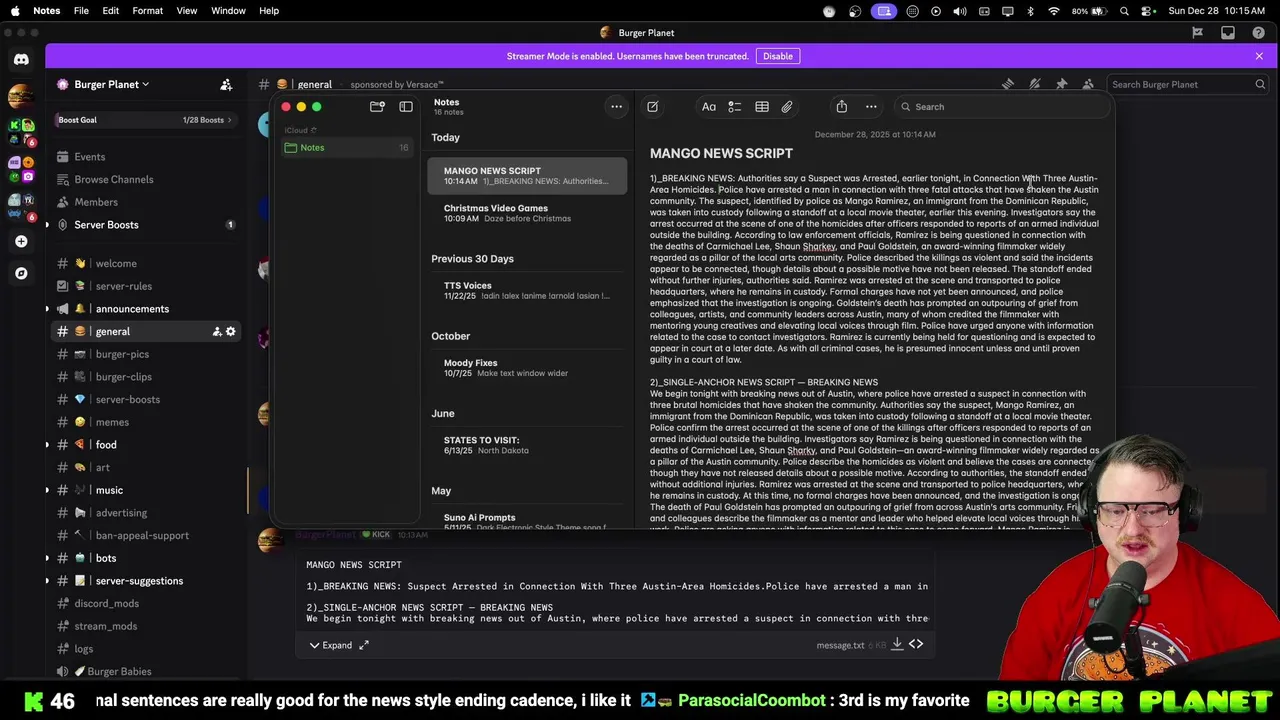
Task: Create invite for general channel
Action: click(x=216, y=332)
